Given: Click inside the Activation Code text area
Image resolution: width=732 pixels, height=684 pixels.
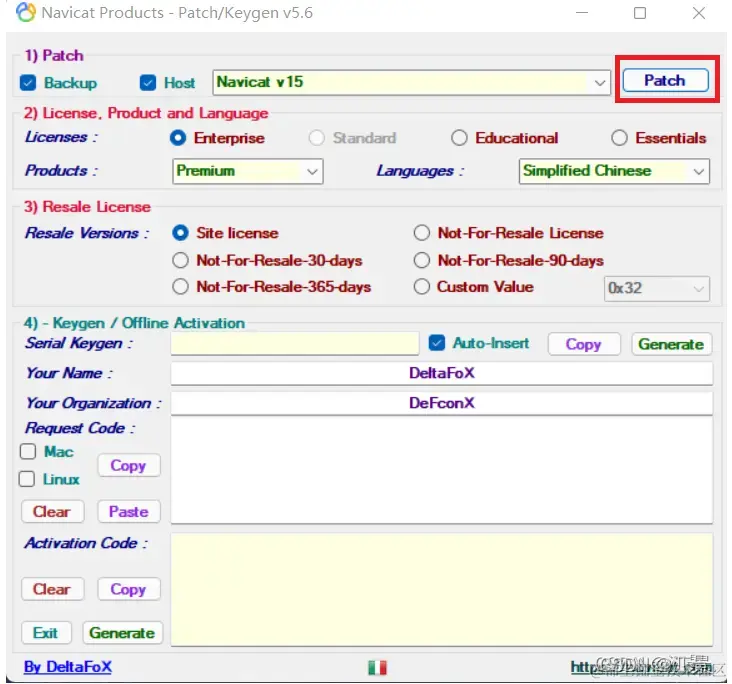Looking at the screenshot, I should tap(442, 590).
